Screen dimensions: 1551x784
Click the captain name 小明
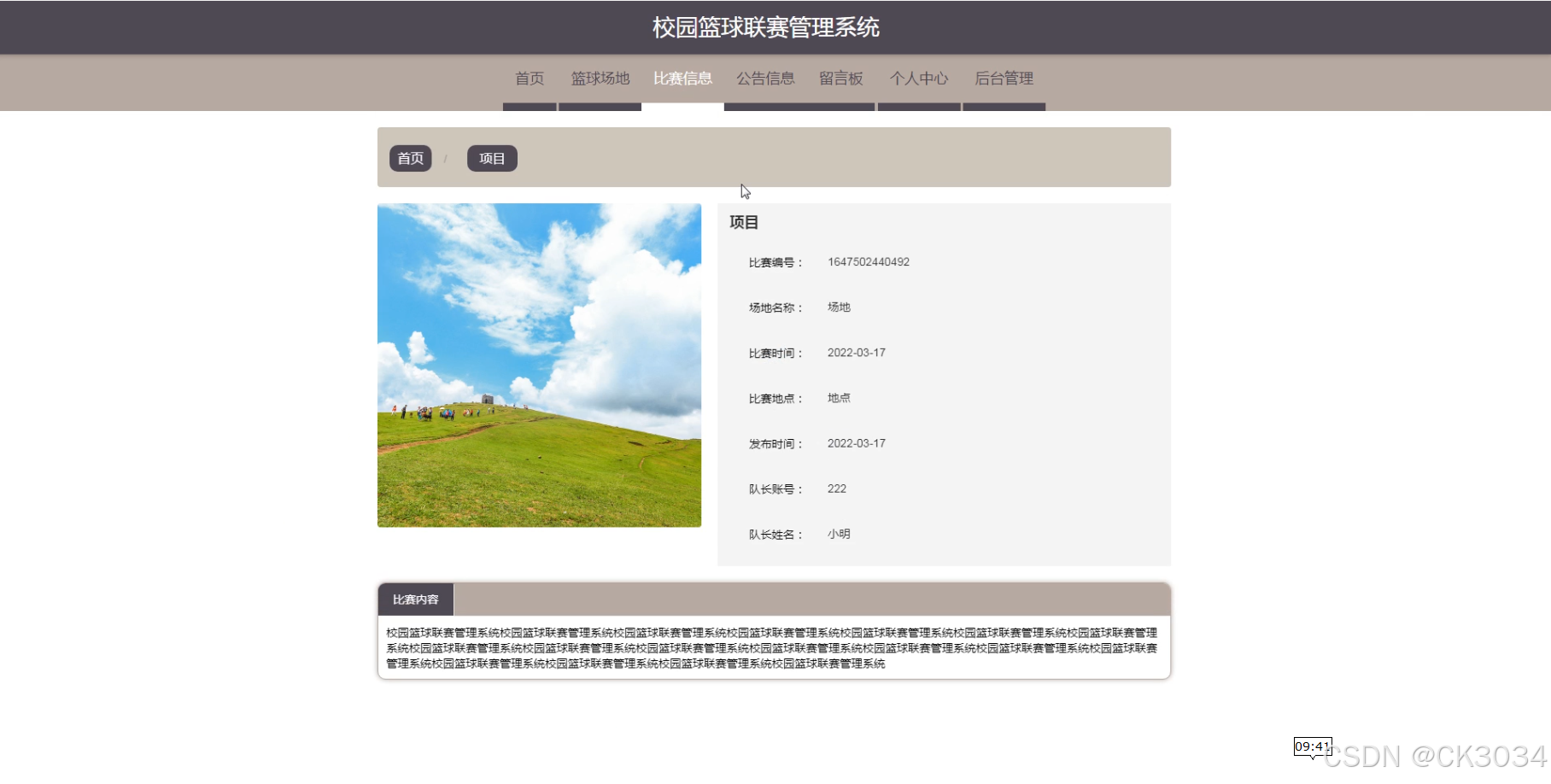click(839, 534)
